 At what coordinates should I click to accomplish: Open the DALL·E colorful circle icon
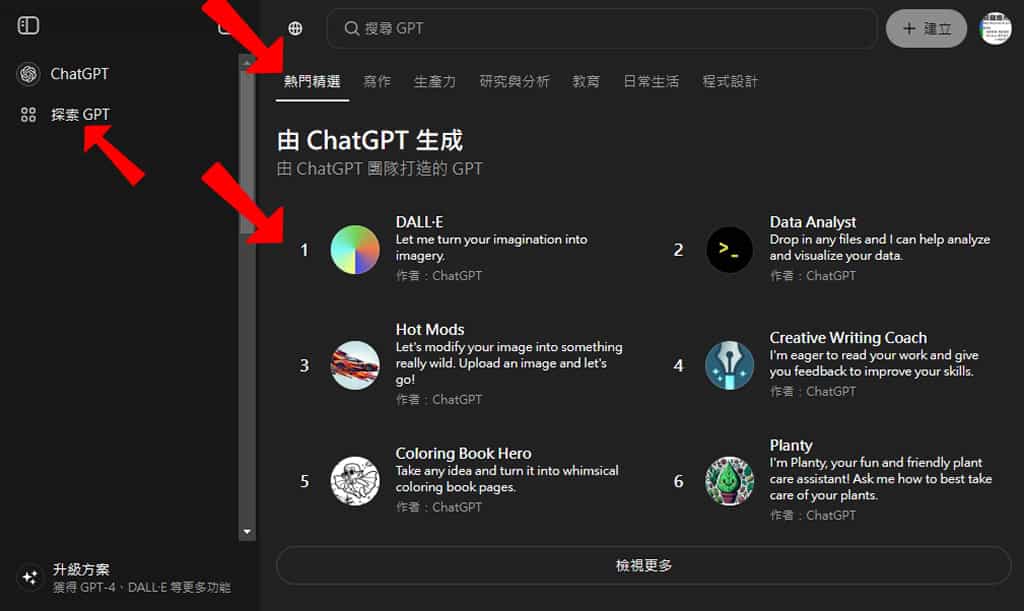click(x=355, y=249)
